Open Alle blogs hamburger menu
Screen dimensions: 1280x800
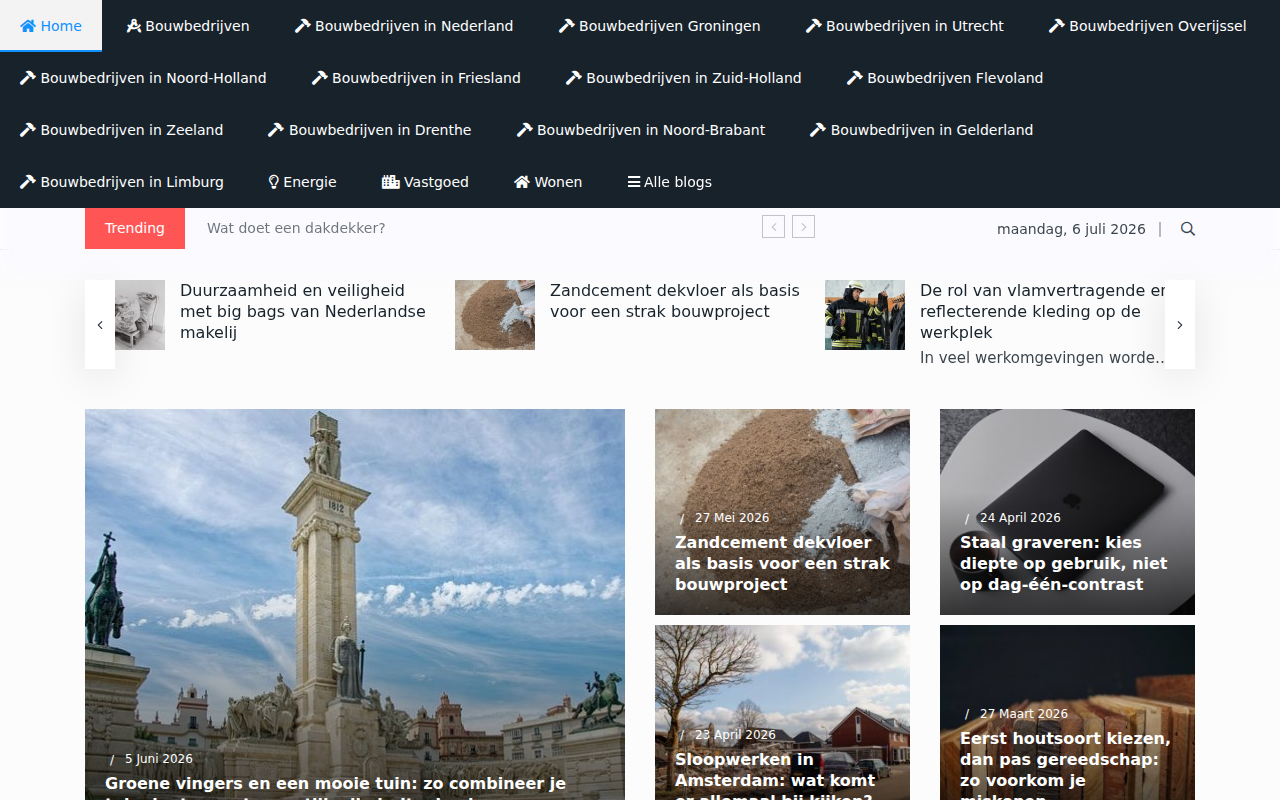click(669, 182)
